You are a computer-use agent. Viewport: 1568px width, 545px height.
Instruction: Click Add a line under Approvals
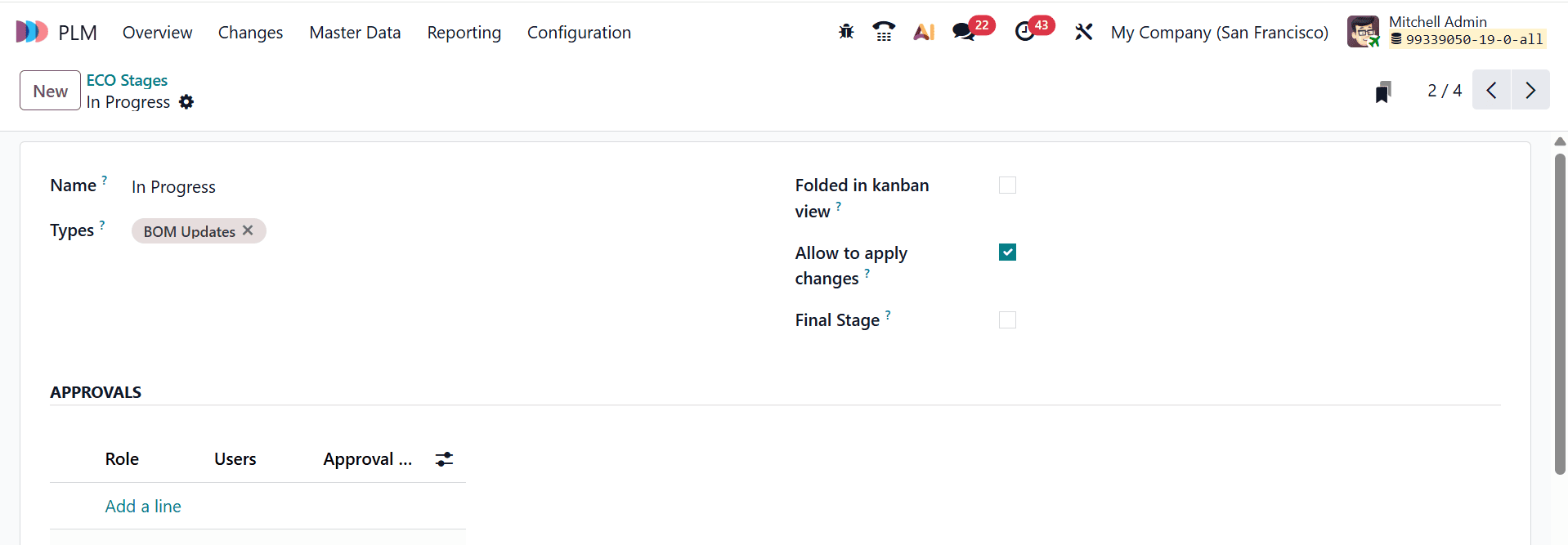tap(142, 506)
